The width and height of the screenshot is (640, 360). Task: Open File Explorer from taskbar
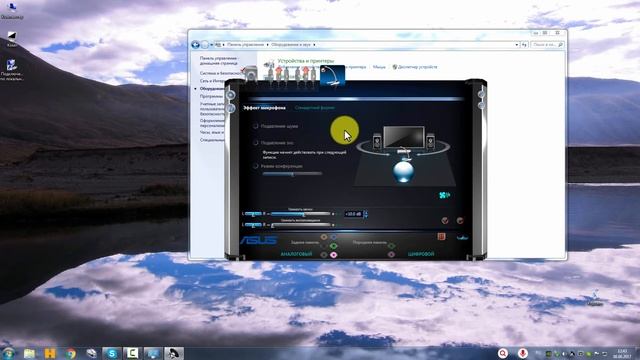[29, 353]
